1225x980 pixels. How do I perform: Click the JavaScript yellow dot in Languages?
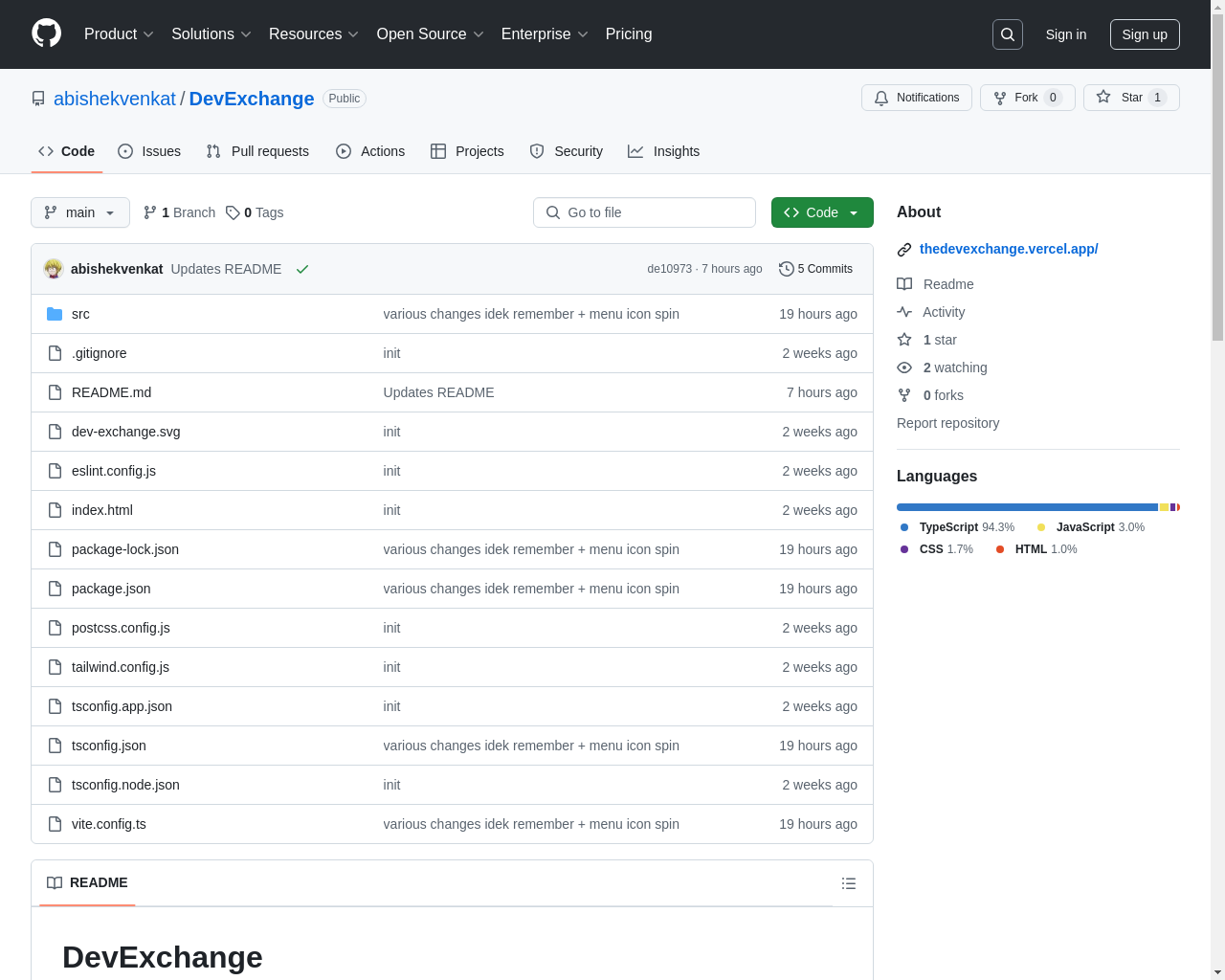1041,527
